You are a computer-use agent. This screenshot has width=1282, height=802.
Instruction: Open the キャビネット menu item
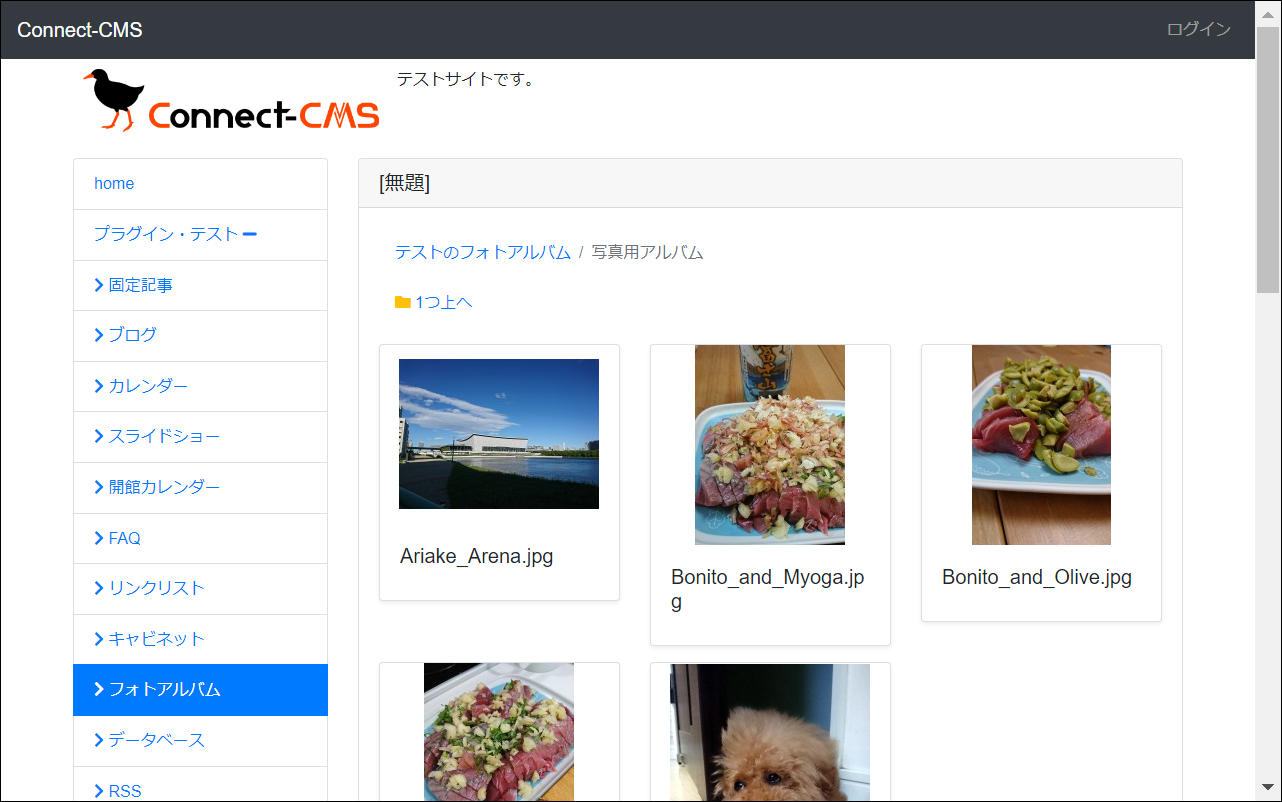[200, 639]
